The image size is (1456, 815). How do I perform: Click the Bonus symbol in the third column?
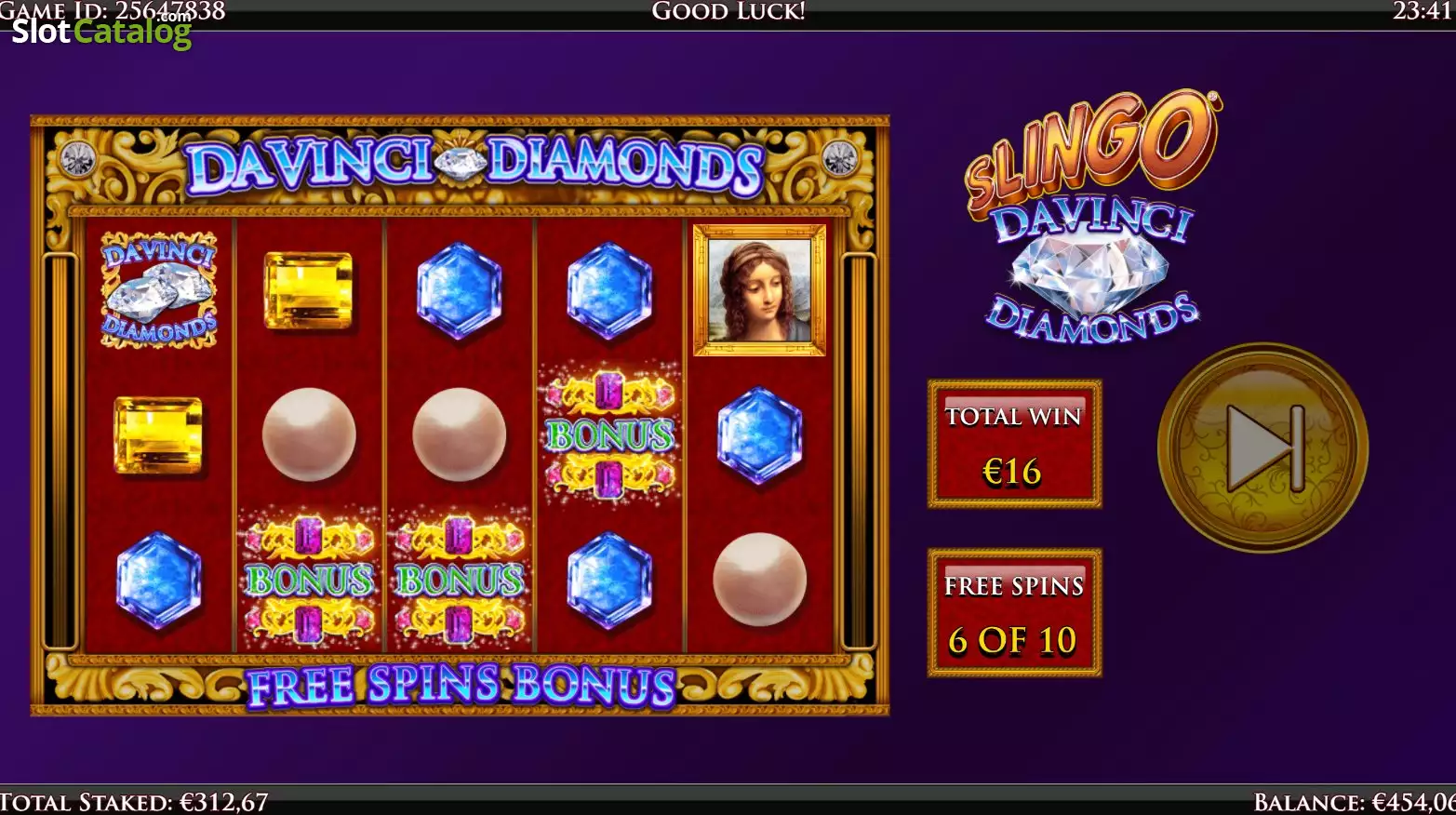459,580
